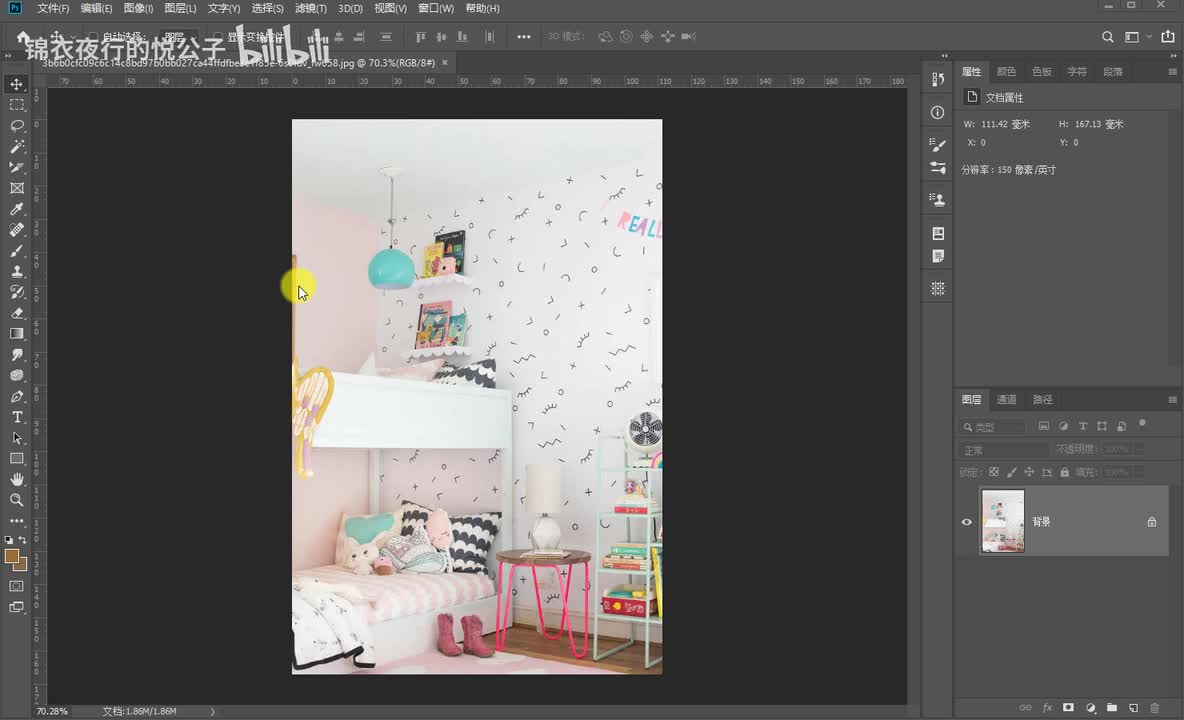Image resolution: width=1184 pixels, height=720 pixels.
Task: Switch to the 颜色 tab
Action: (x=1007, y=72)
